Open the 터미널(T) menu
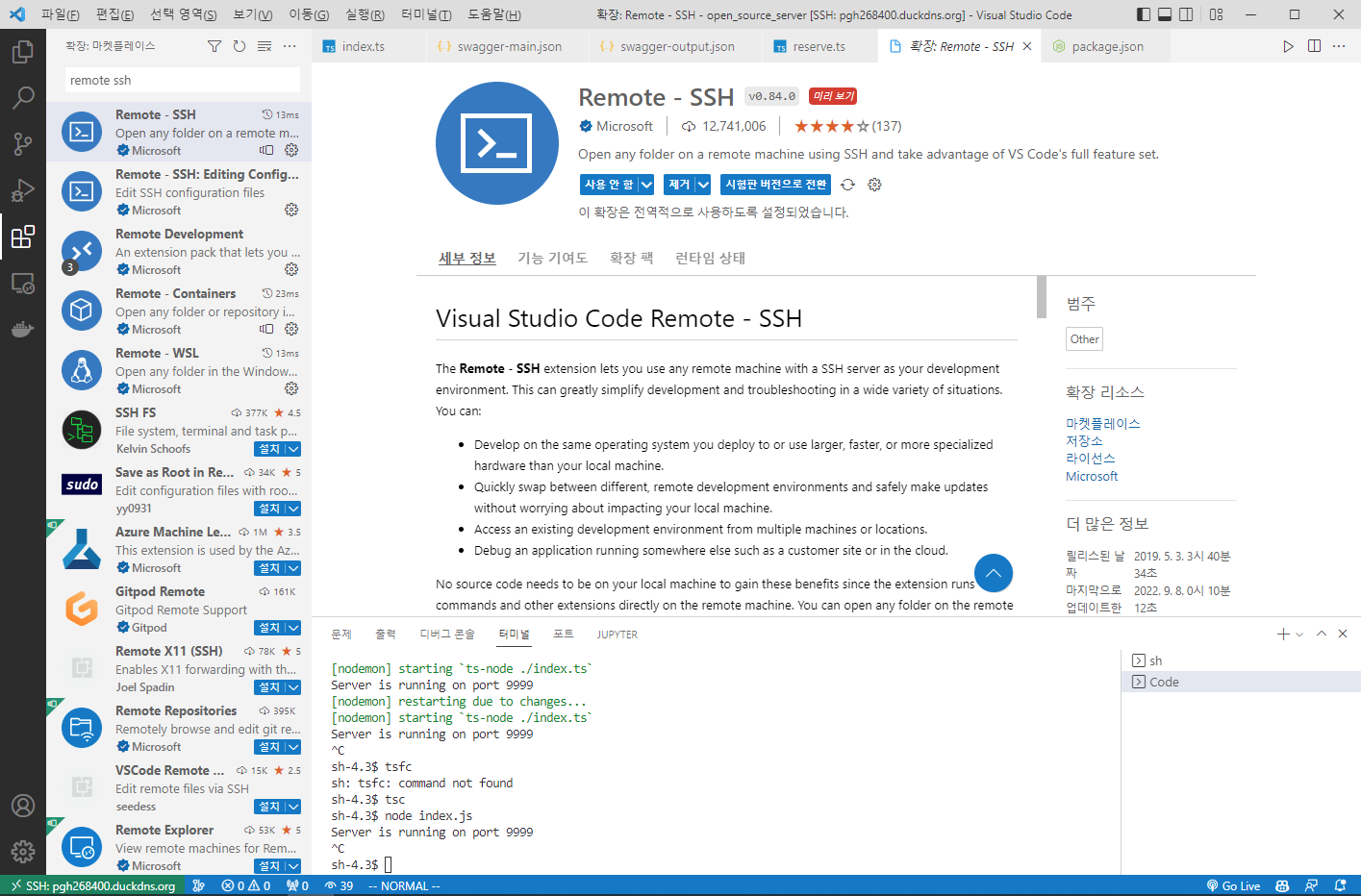 tap(426, 14)
